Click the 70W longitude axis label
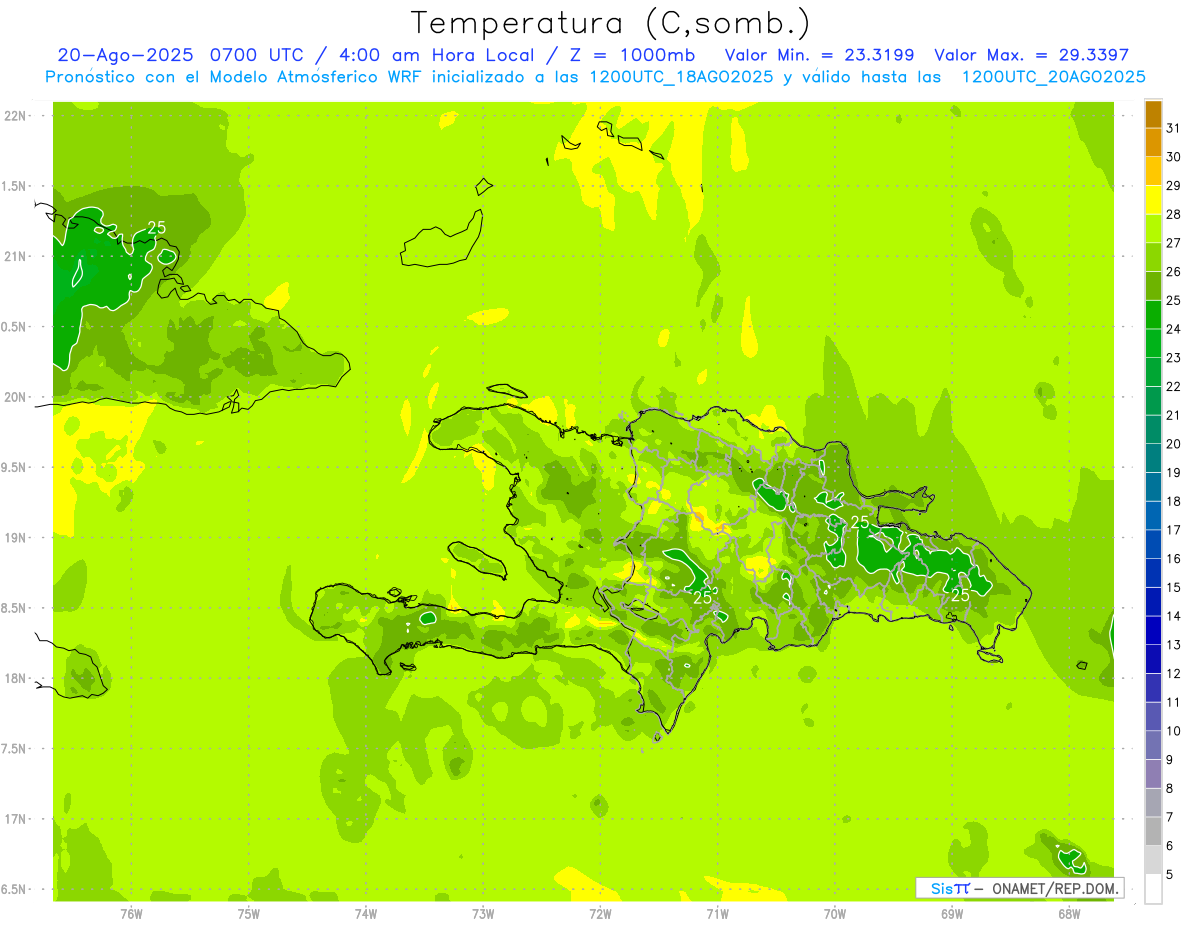 834,913
